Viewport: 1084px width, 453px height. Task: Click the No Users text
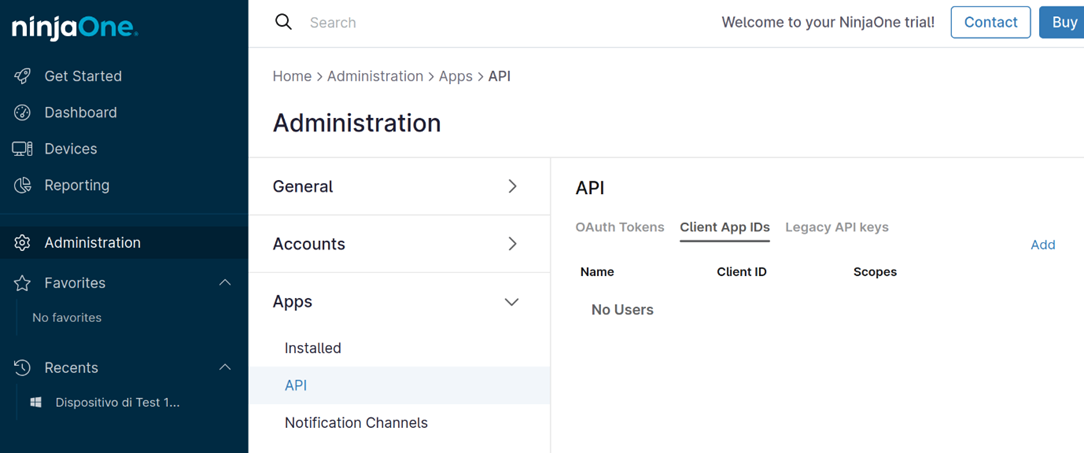pyautogui.click(x=622, y=310)
